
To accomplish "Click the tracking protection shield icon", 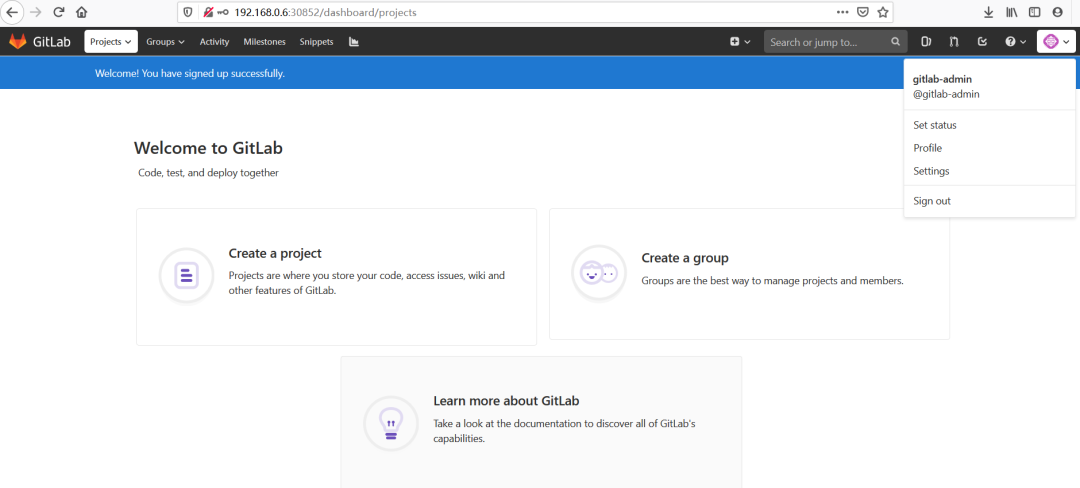I will [x=187, y=12].
